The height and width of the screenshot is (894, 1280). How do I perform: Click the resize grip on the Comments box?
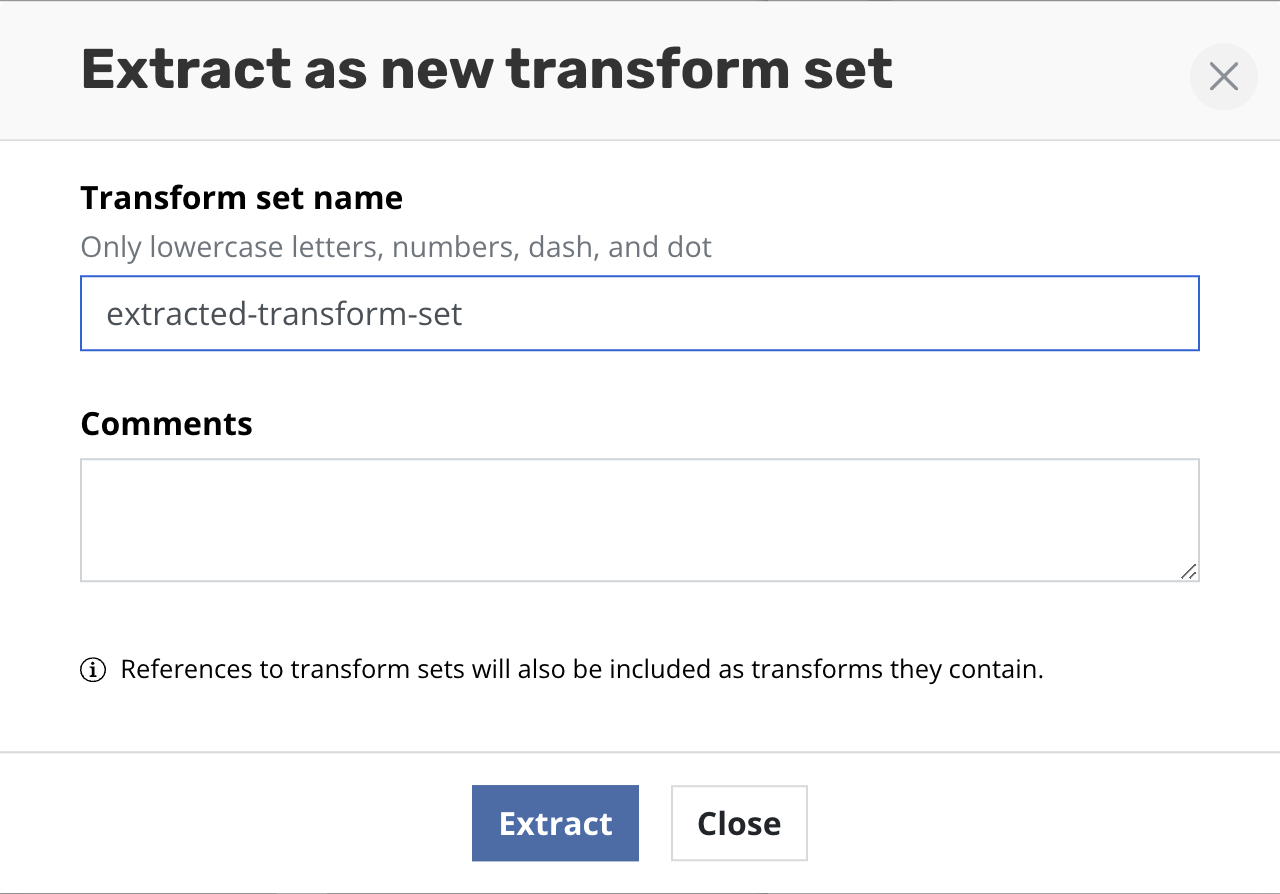click(x=1190, y=572)
